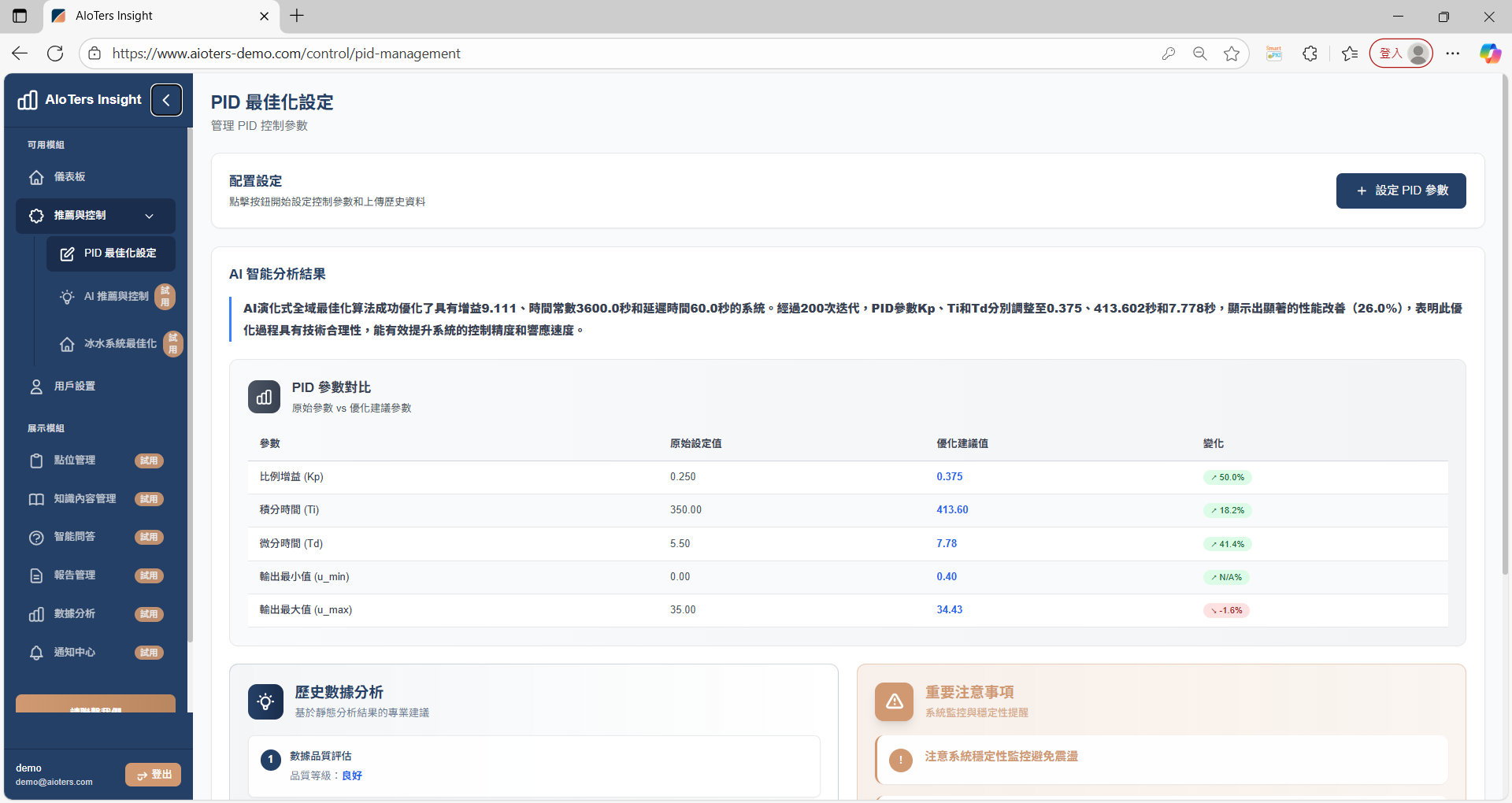Select the 智能問答 question icon

(36, 537)
